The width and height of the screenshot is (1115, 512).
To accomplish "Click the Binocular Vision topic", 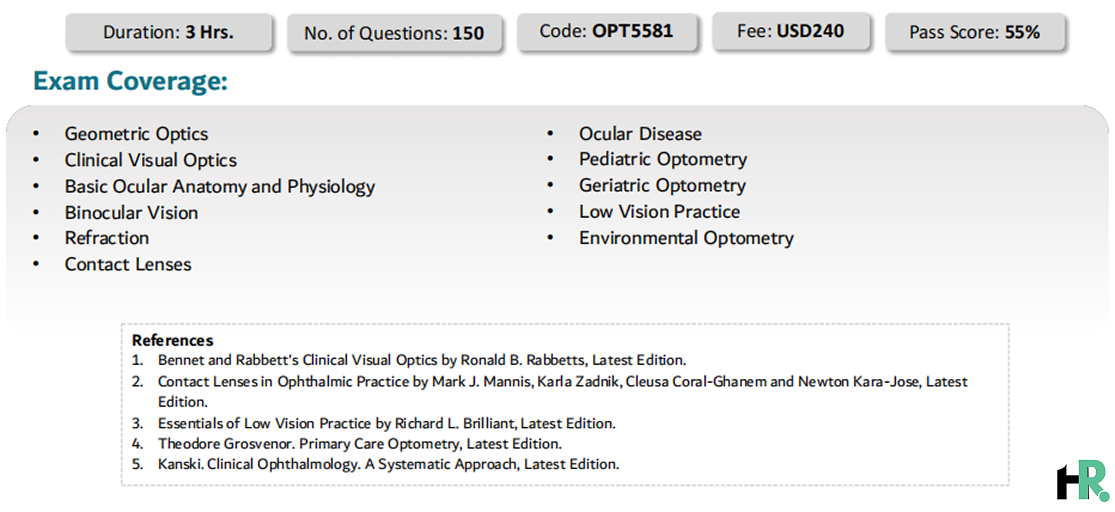I will (x=132, y=213).
